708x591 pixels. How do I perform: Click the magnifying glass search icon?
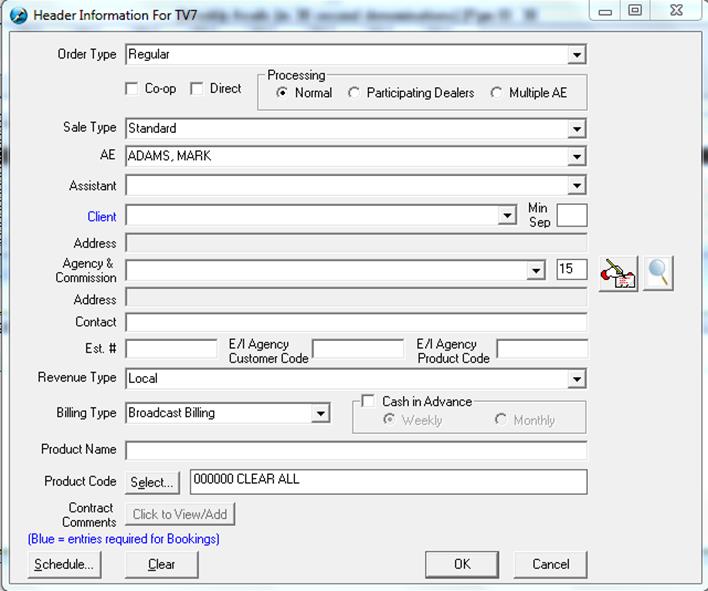click(658, 272)
